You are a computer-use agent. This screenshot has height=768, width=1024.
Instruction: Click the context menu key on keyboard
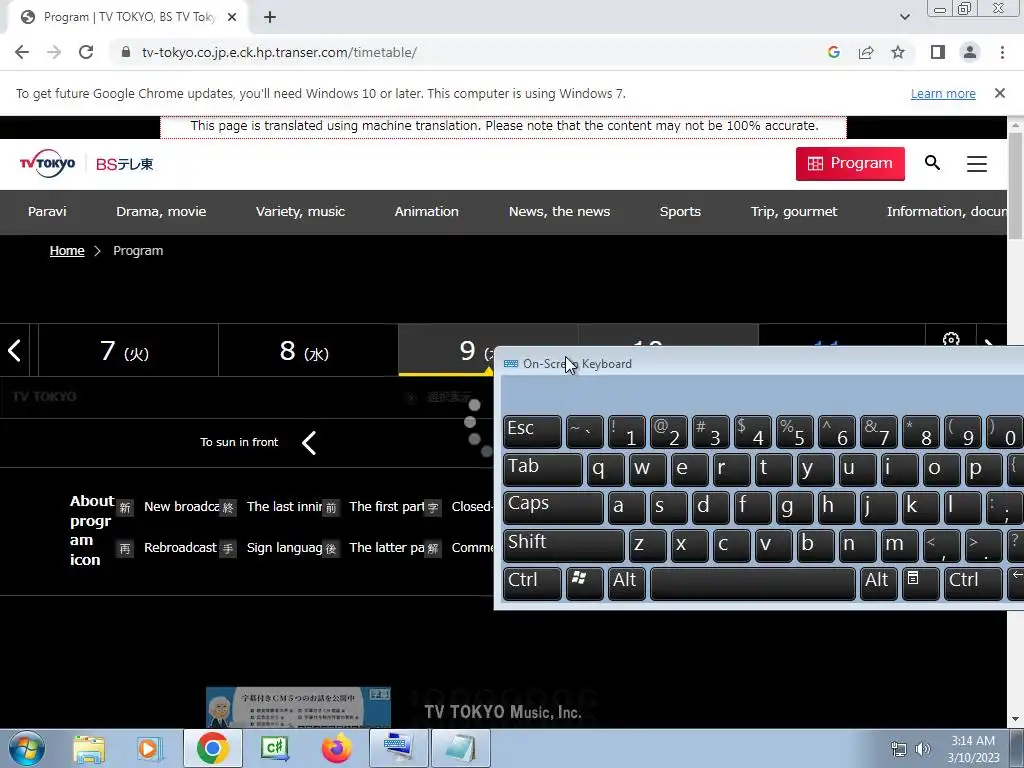921,583
